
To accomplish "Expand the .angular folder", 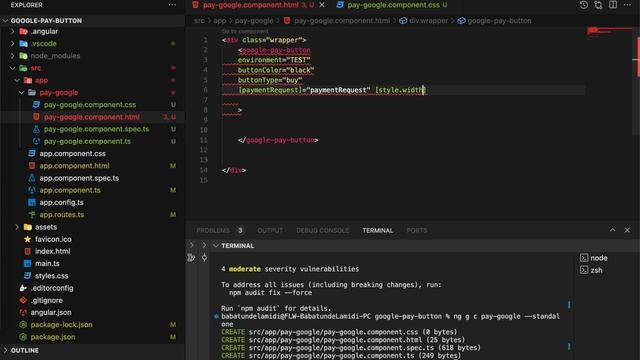I will pyautogui.click(x=13, y=31).
